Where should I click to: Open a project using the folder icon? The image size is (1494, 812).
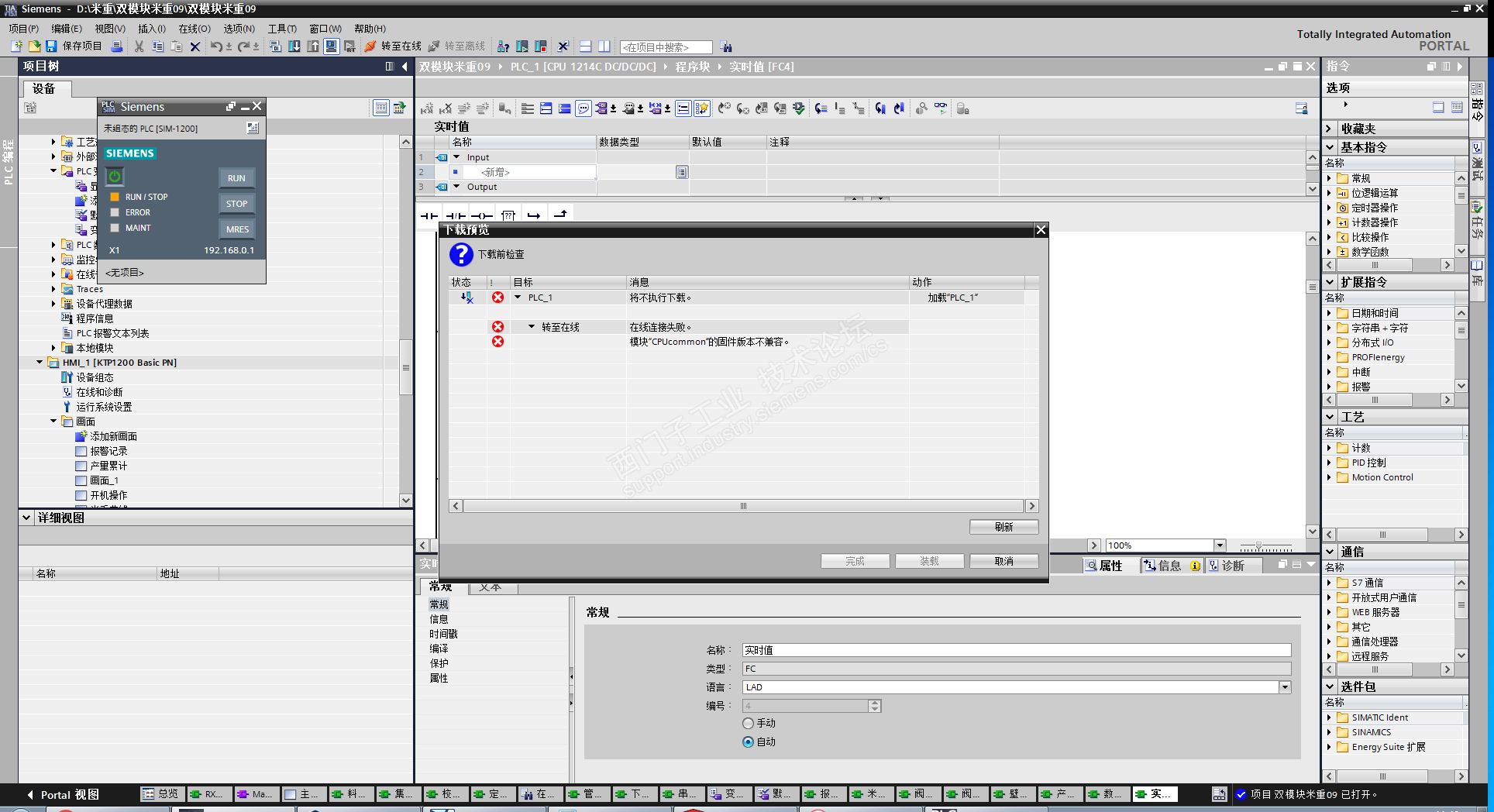34,46
